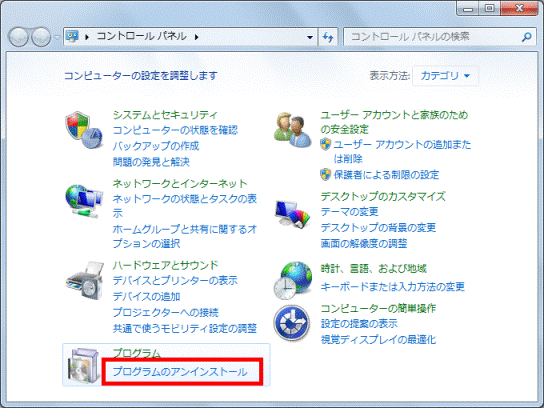Close the Control Panel window
This screenshot has height=408, width=544.
tap(519, 8)
